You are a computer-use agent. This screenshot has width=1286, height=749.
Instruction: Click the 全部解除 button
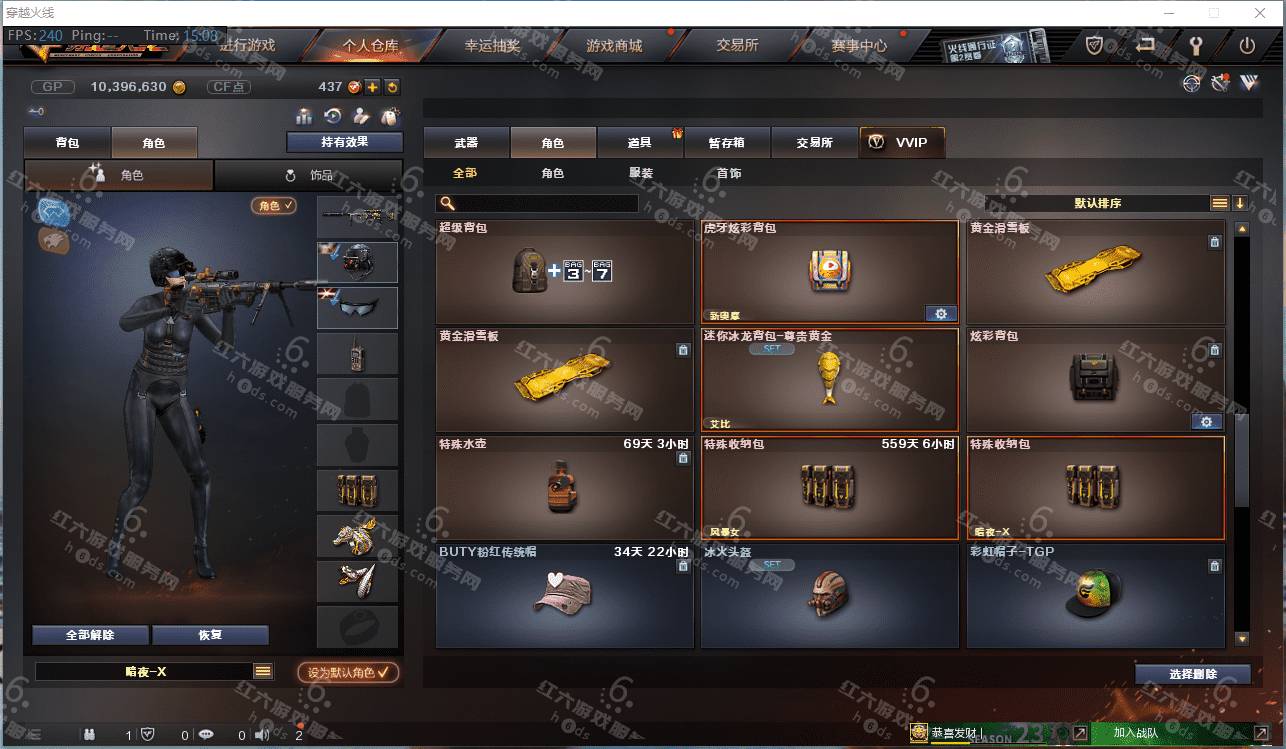coord(90,635)
